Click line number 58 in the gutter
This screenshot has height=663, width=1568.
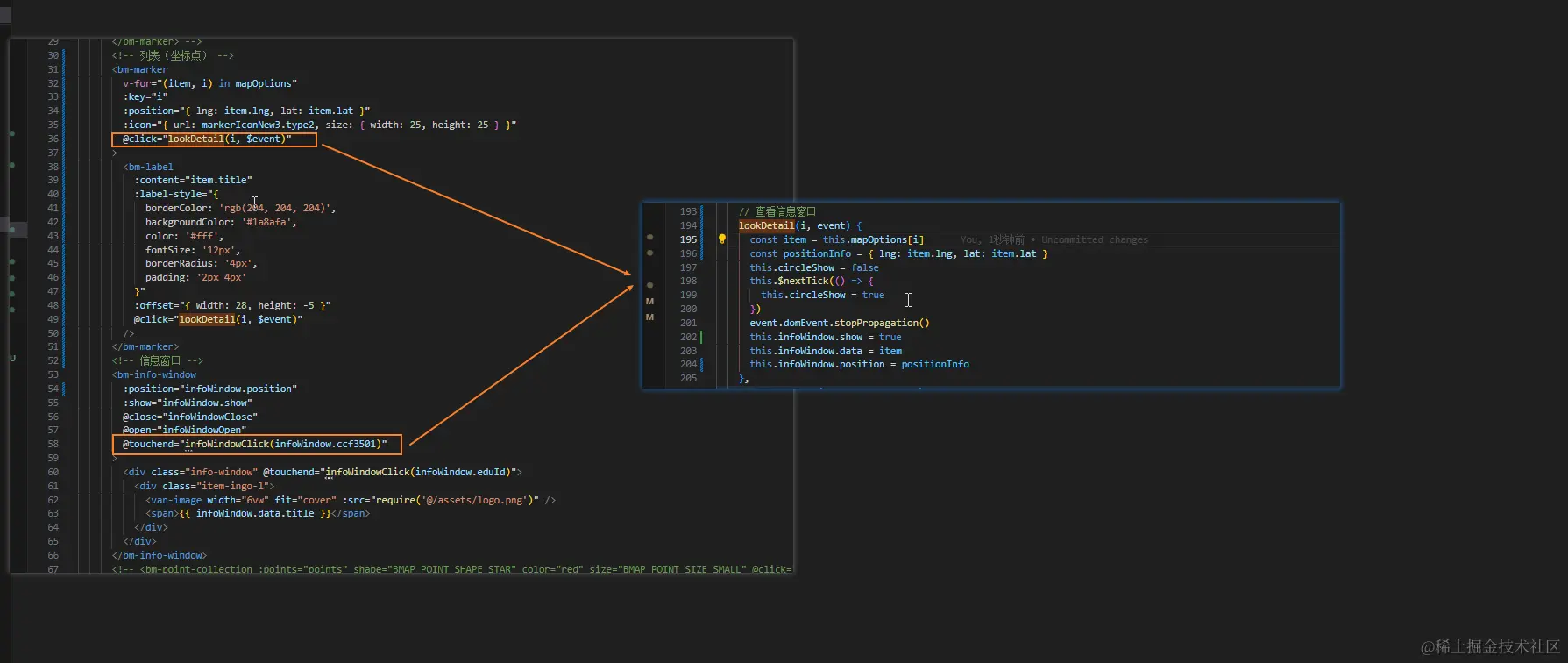pyautogui.click(x=53, y=444)
